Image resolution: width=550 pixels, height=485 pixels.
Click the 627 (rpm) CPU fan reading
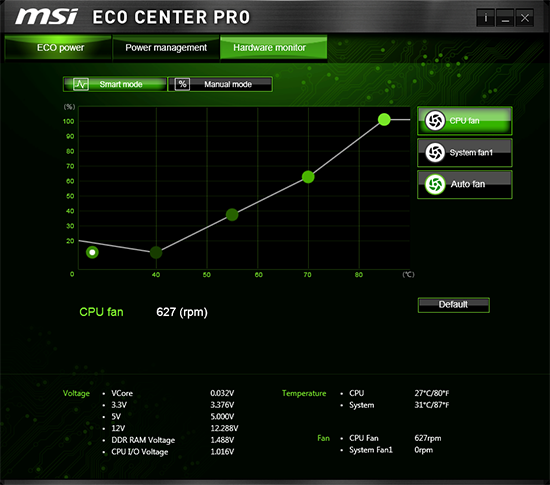point(182,312)
